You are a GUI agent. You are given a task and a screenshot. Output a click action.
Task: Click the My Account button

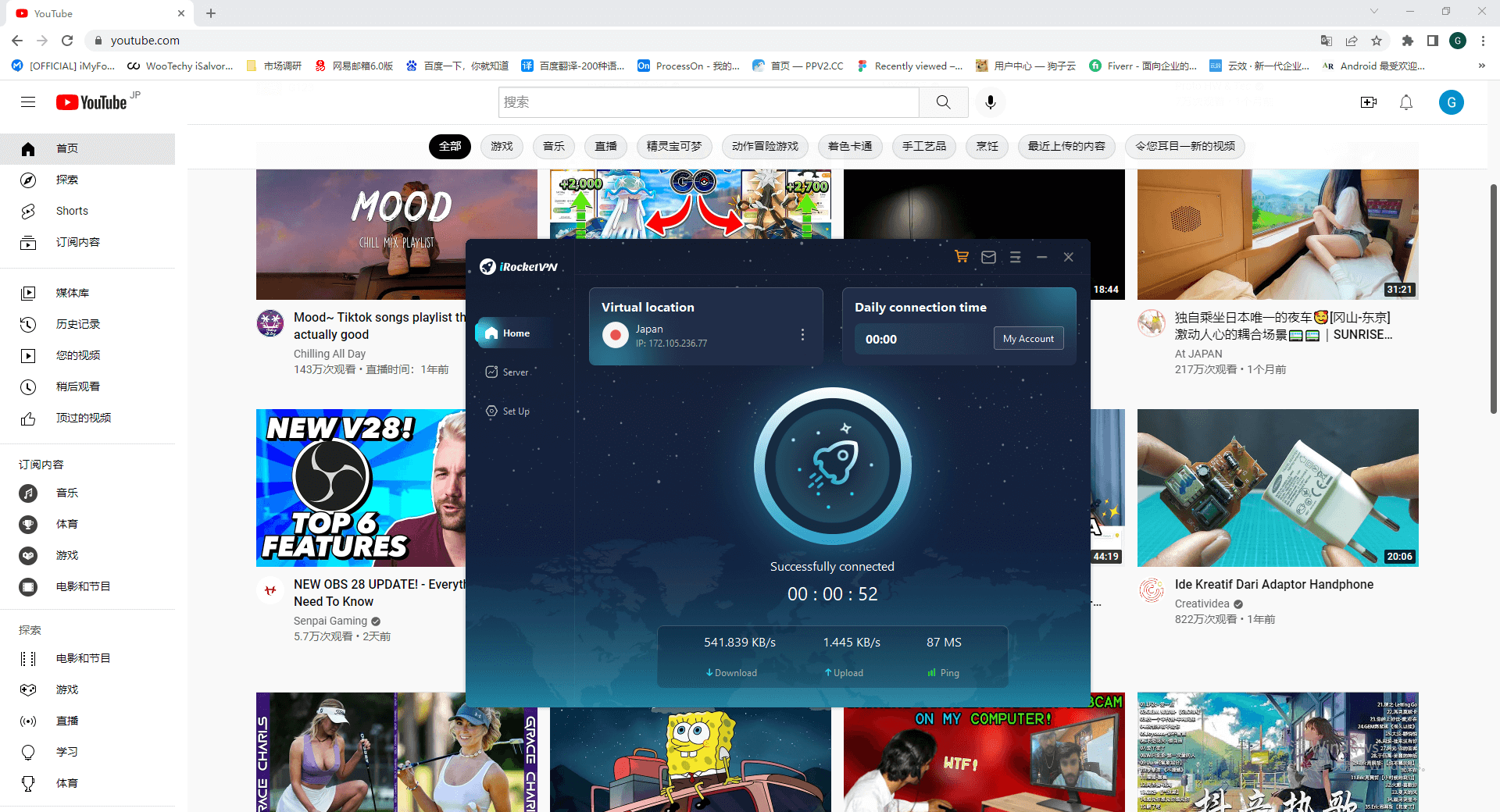1028,338
